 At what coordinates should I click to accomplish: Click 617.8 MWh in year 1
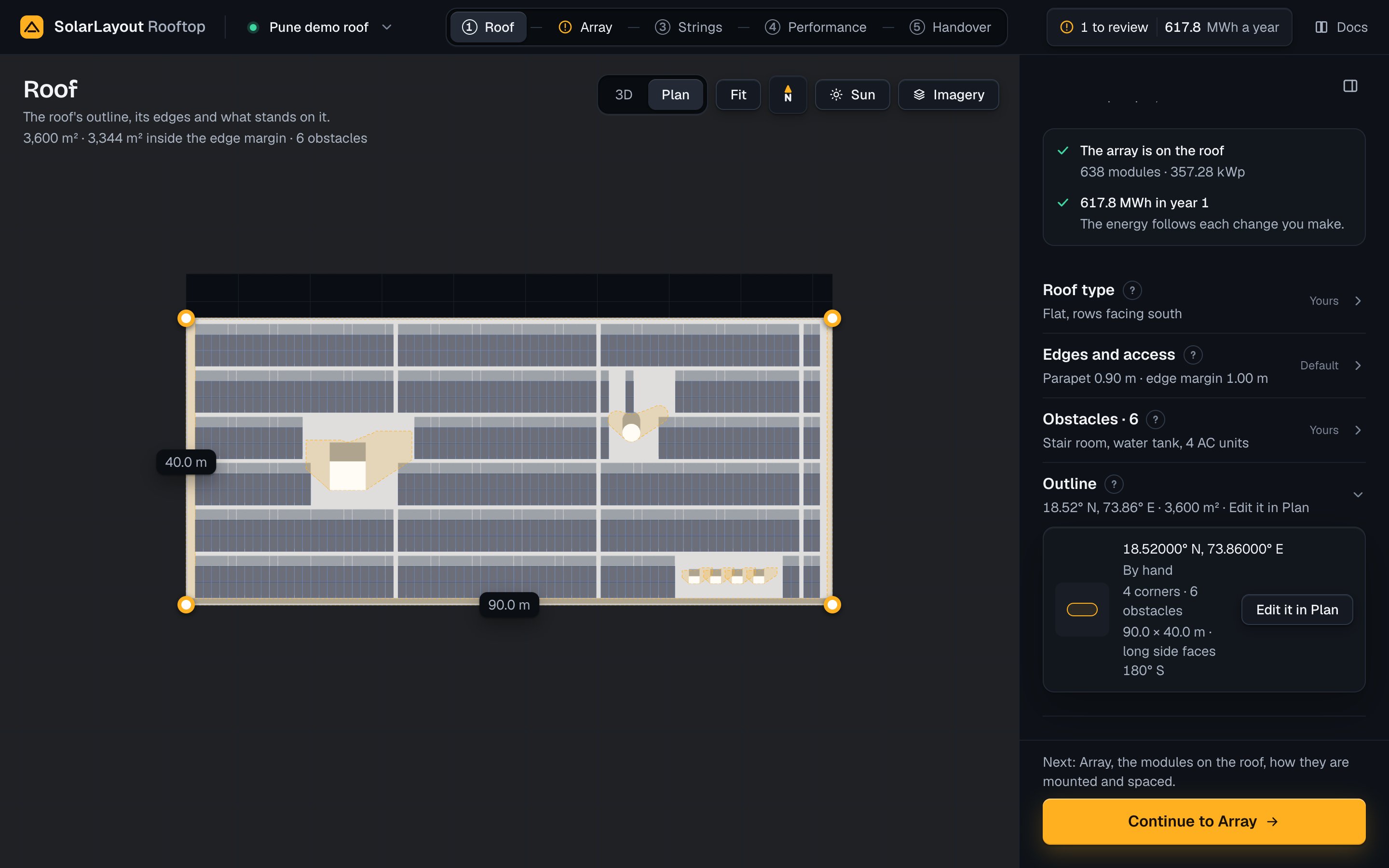click(x=1144, y=203)
